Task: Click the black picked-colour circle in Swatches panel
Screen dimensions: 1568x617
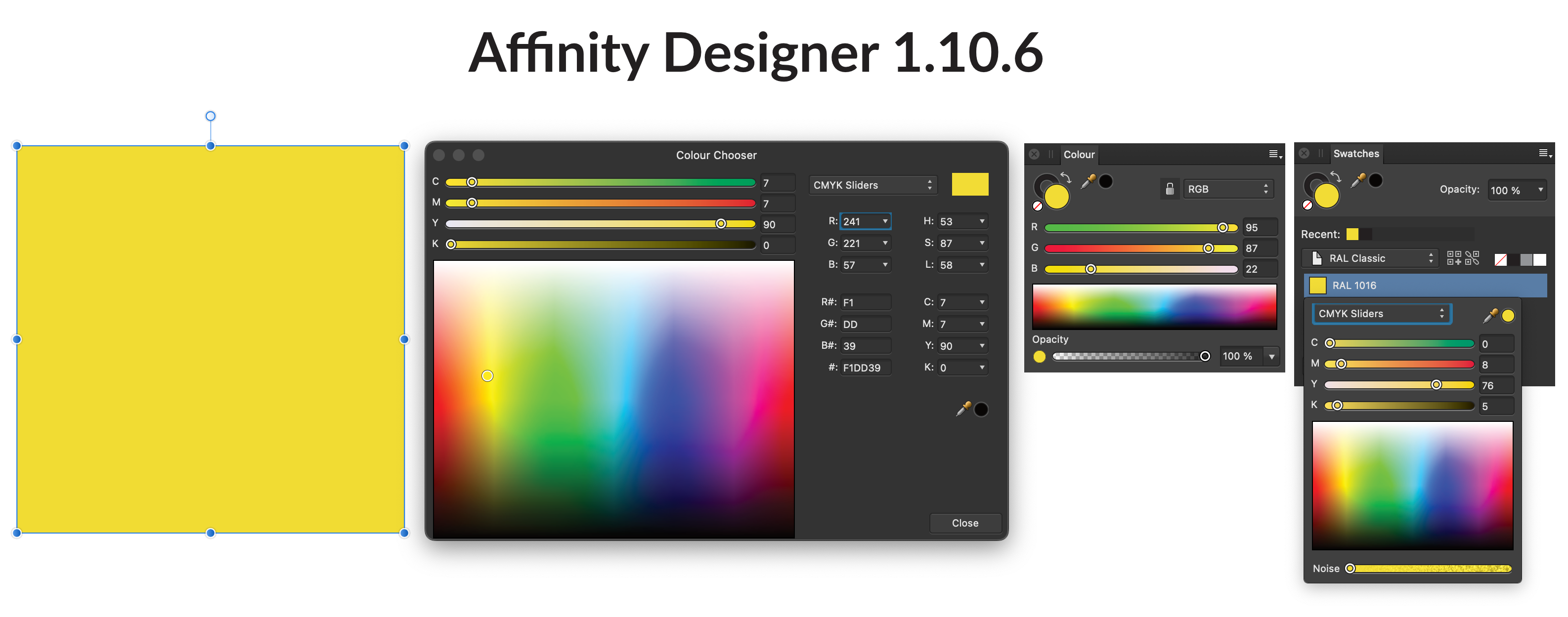Action: click(1376, 180)
